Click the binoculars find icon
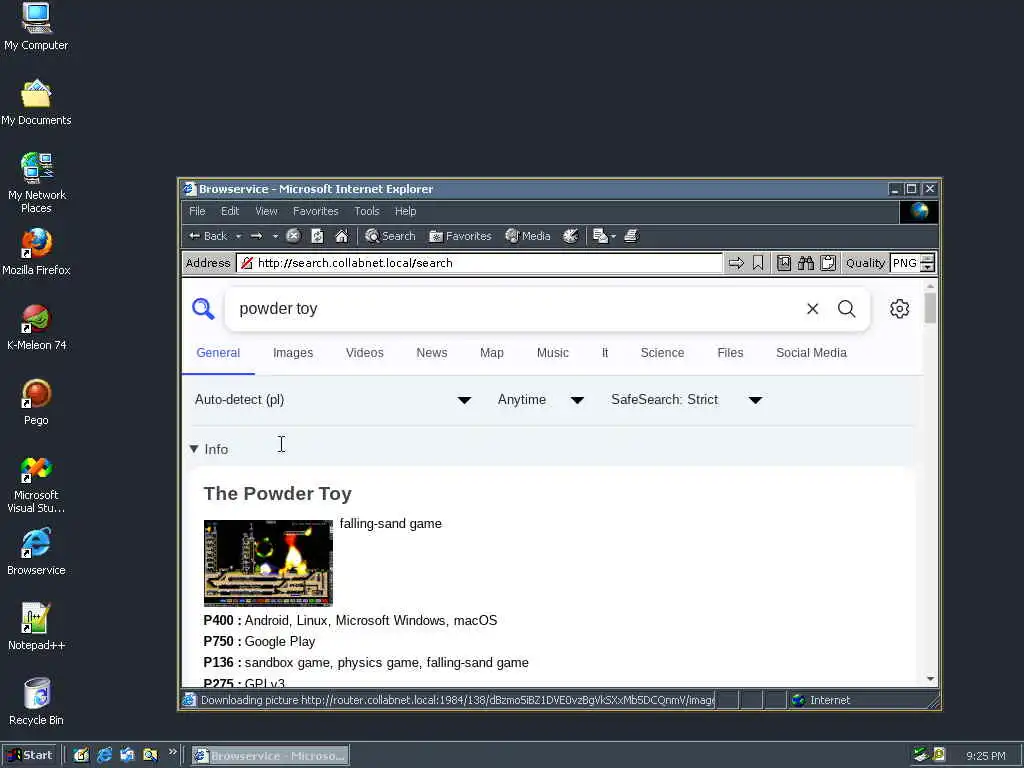The height and width of the screenshot is (768, 1024). 806,263
